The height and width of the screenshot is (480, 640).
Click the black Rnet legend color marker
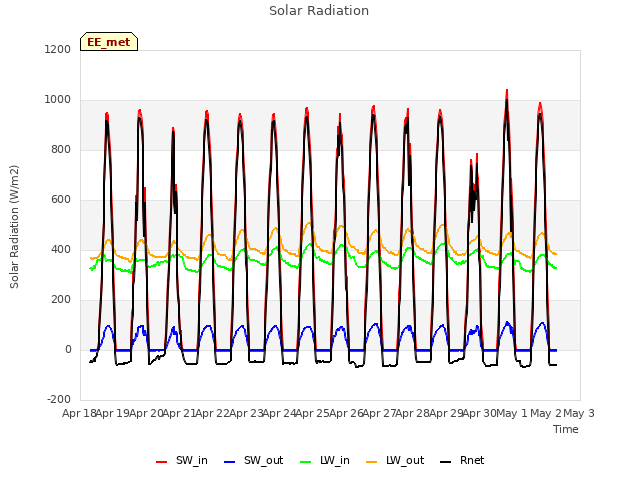click(x=446, y=462)
